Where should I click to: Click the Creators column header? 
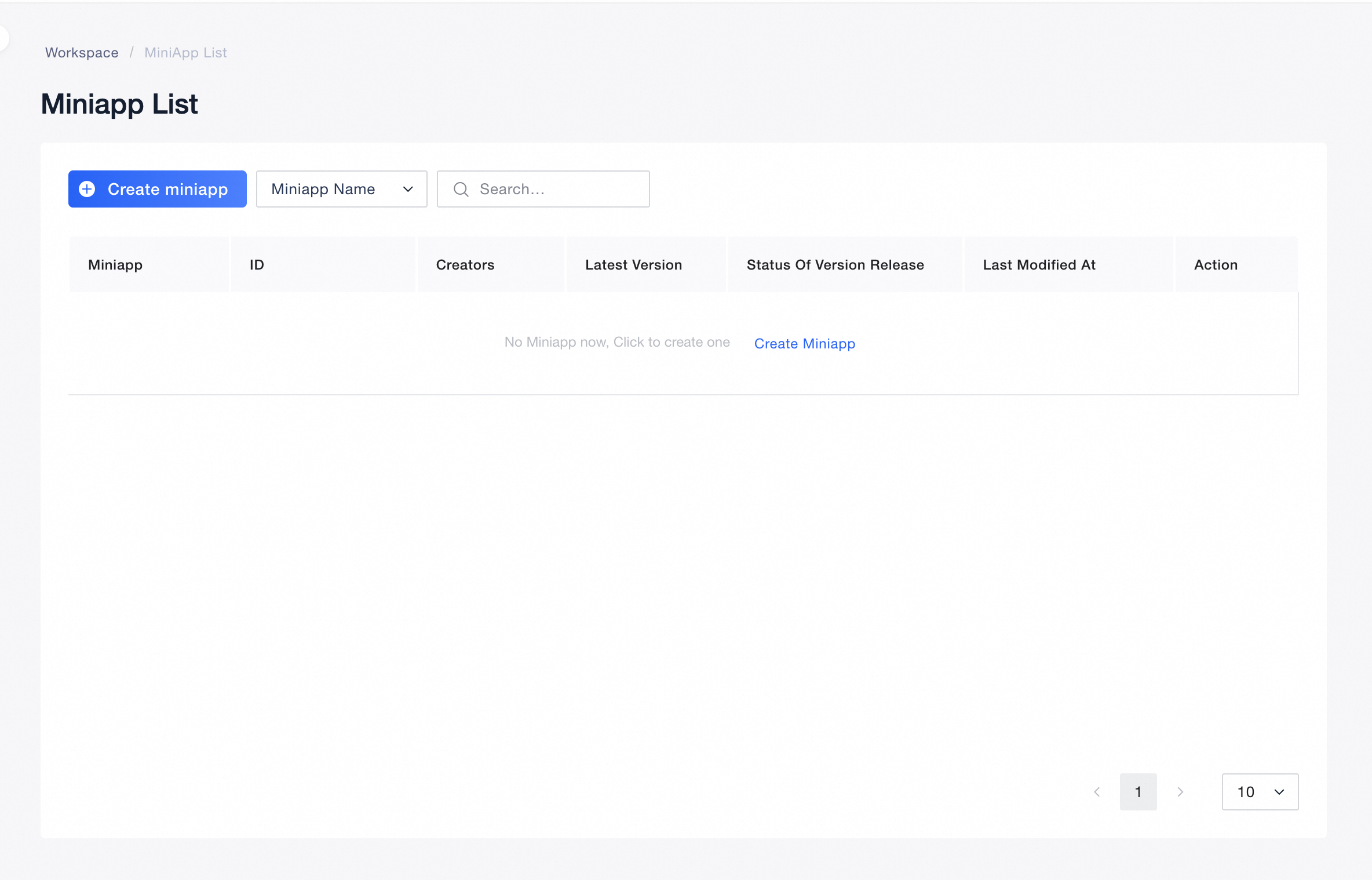(x=491, y=264)
